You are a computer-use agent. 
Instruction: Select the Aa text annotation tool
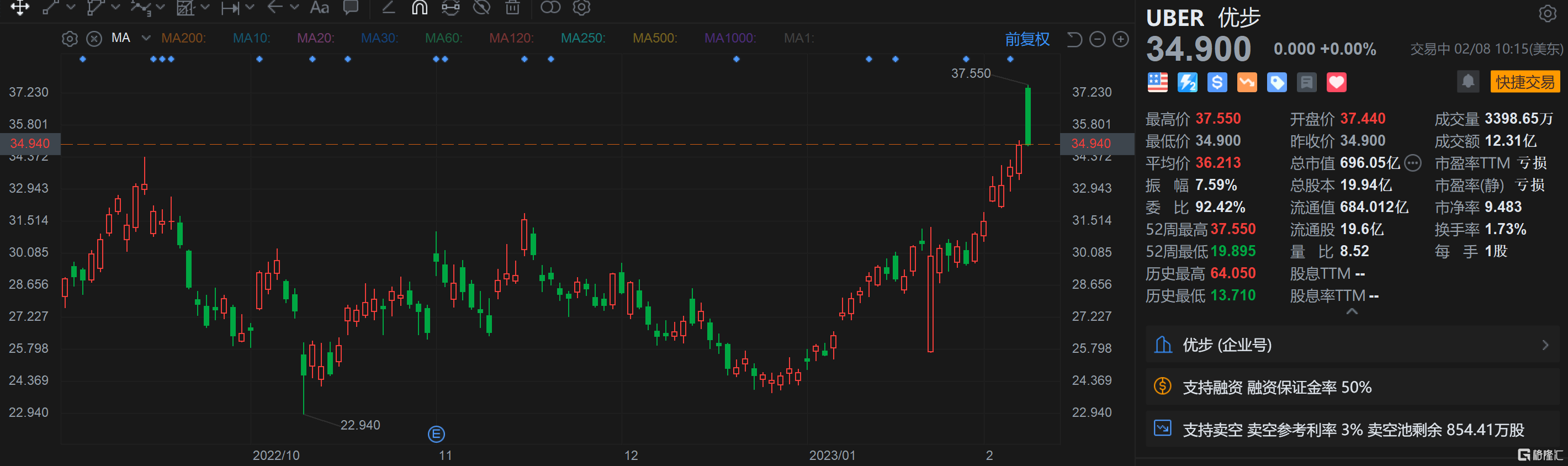320,7
